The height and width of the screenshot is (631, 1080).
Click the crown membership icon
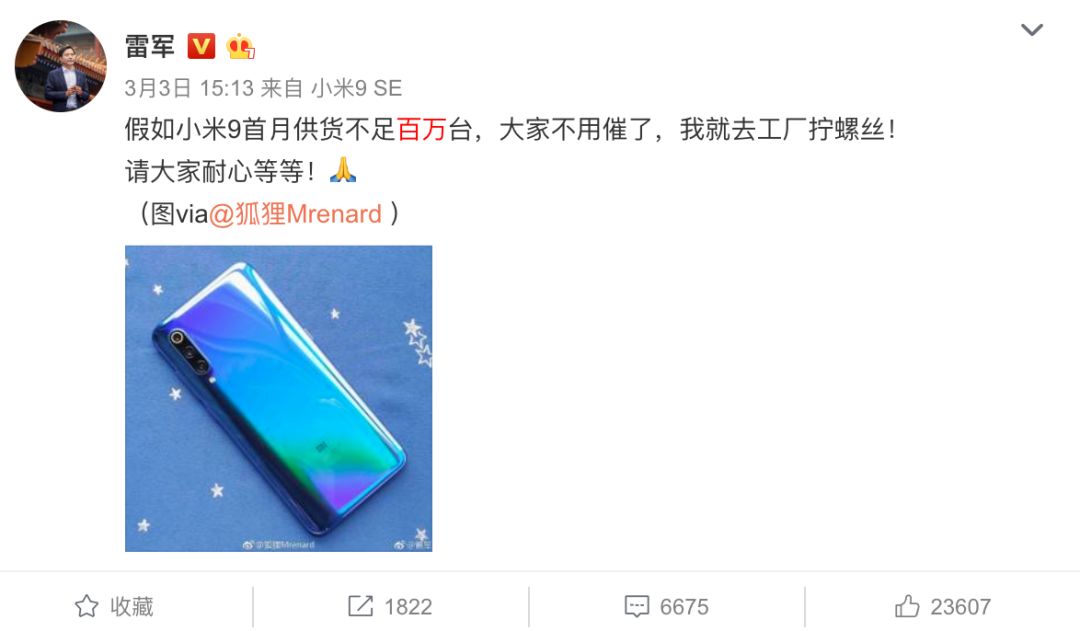tap(240, 46)
